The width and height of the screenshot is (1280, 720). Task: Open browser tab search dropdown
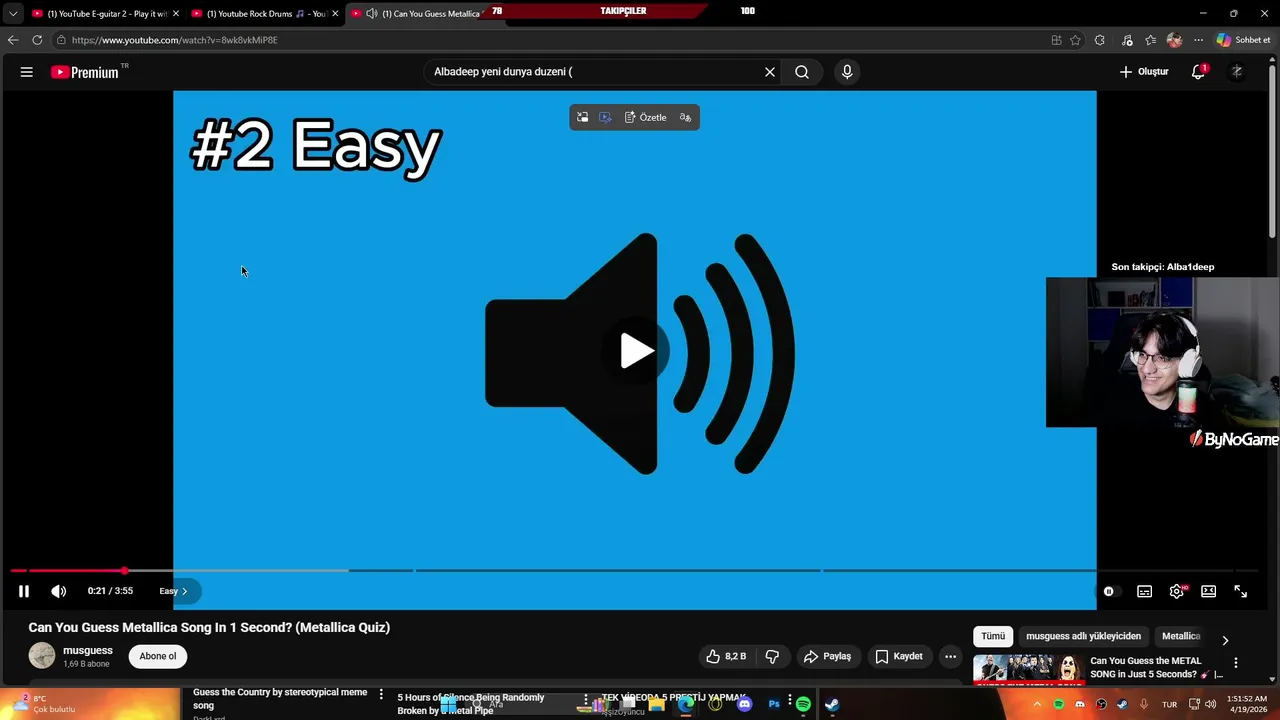click(13, 14)
